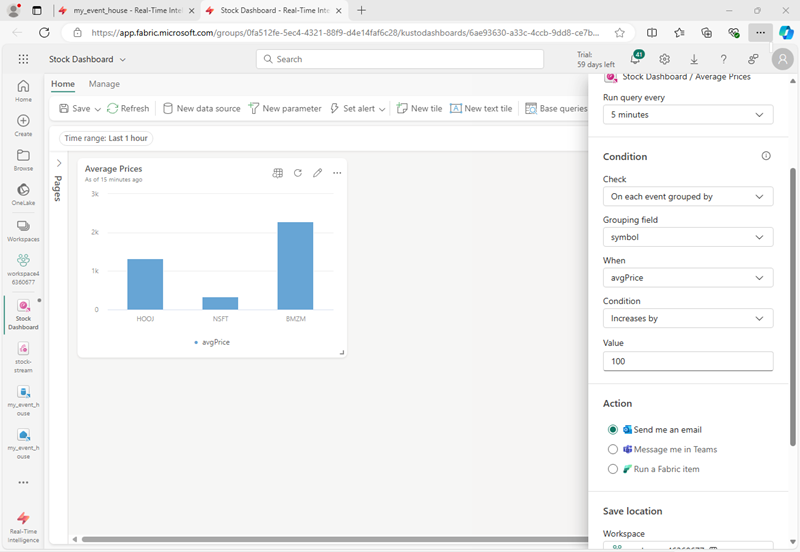Click New data source
800x552 pixels.
point(202,109)
